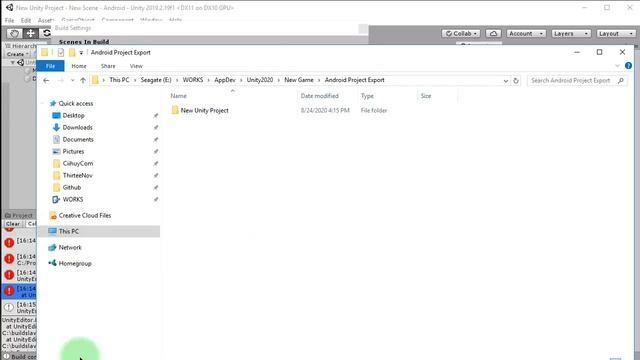This screenshot has width=640, height=360.
Task: Expand address bar history dropdown
Action: [506, 81]
